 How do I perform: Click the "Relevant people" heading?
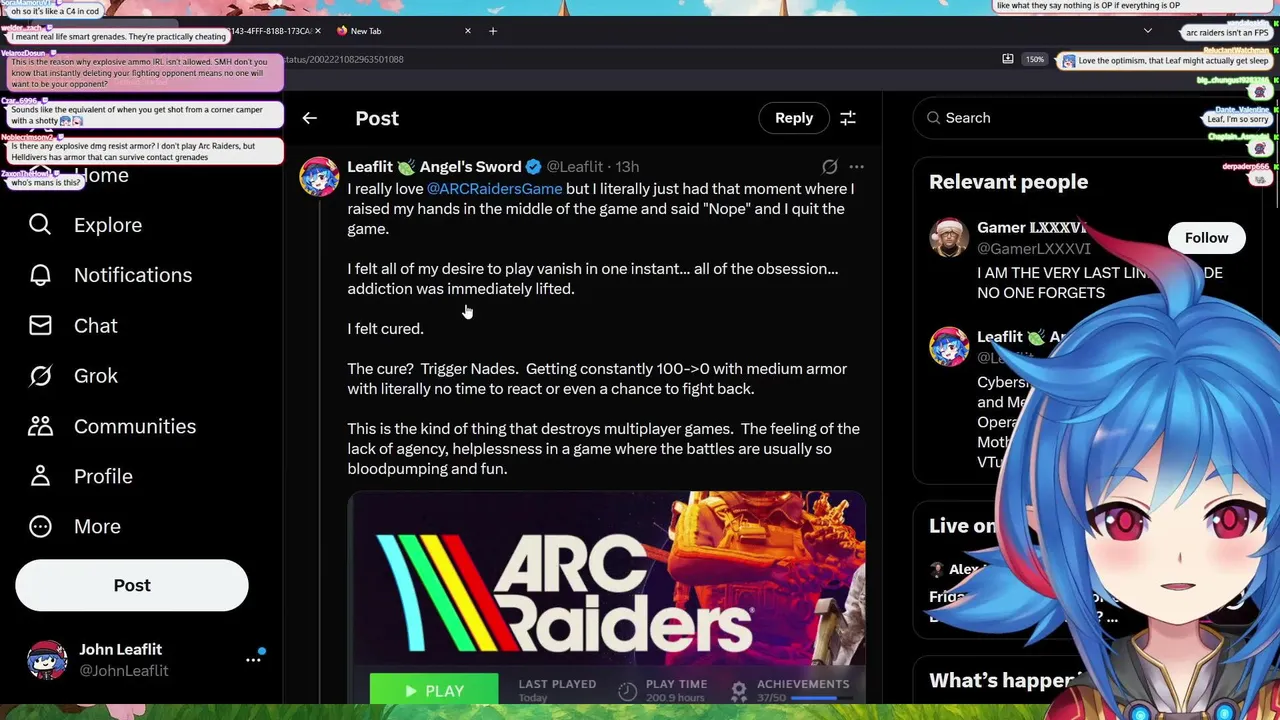1008,182
